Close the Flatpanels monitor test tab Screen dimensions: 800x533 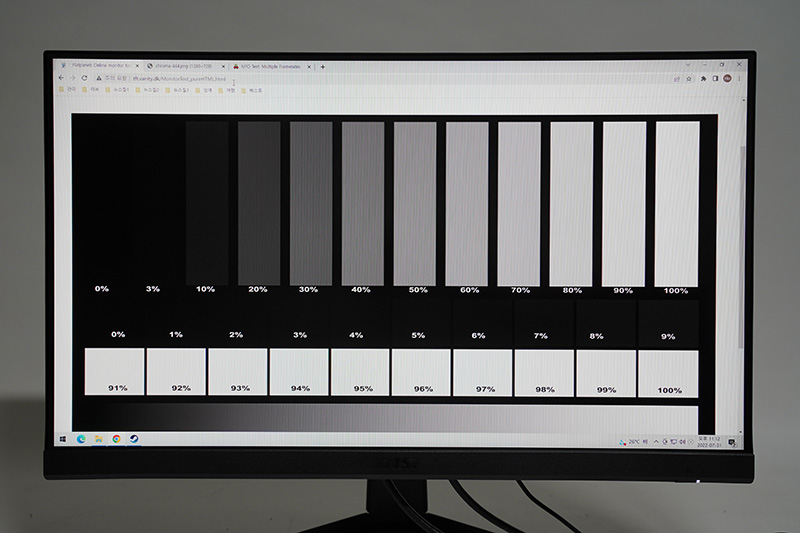coord(137,66)
